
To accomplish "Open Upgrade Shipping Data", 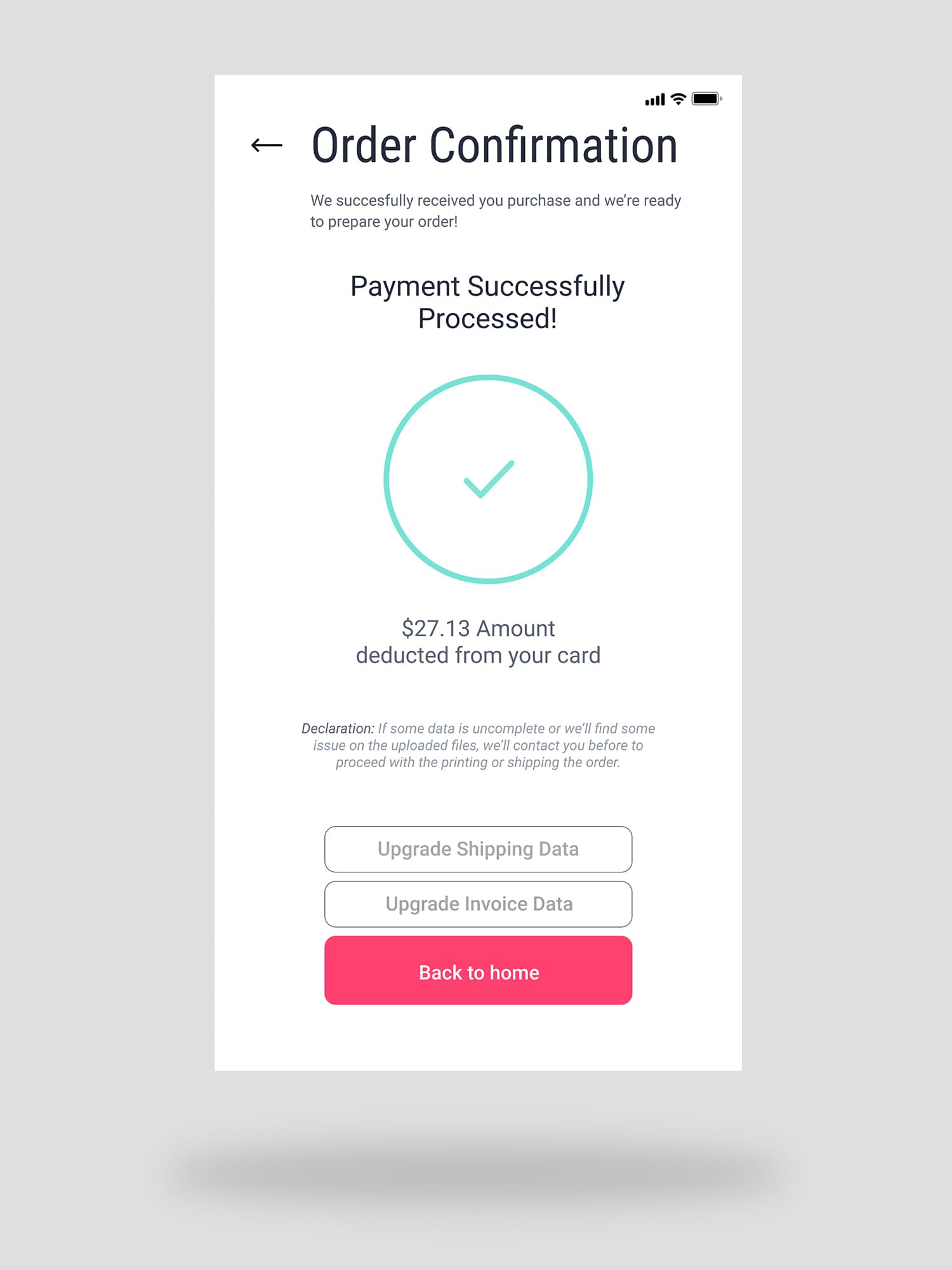I will pos(478,849).
